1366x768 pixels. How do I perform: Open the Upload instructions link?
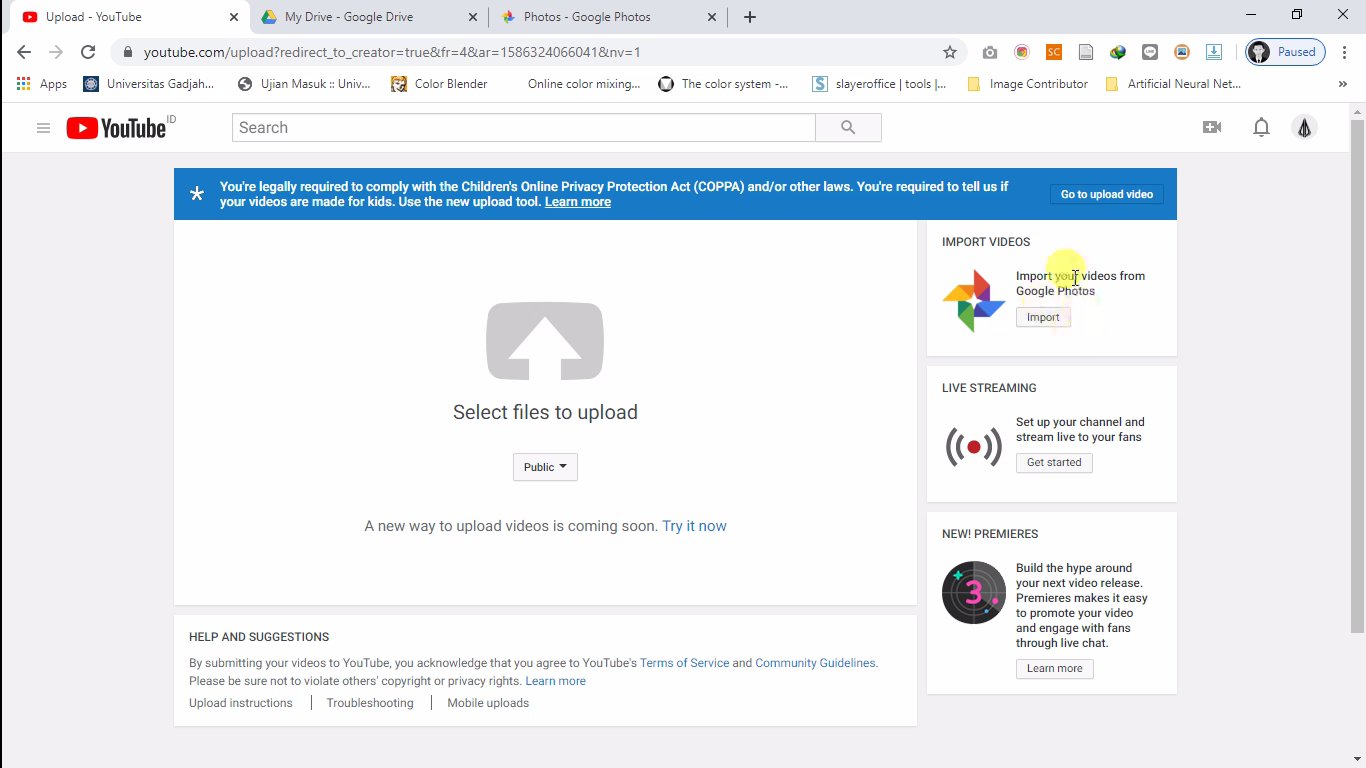point(241,703)
